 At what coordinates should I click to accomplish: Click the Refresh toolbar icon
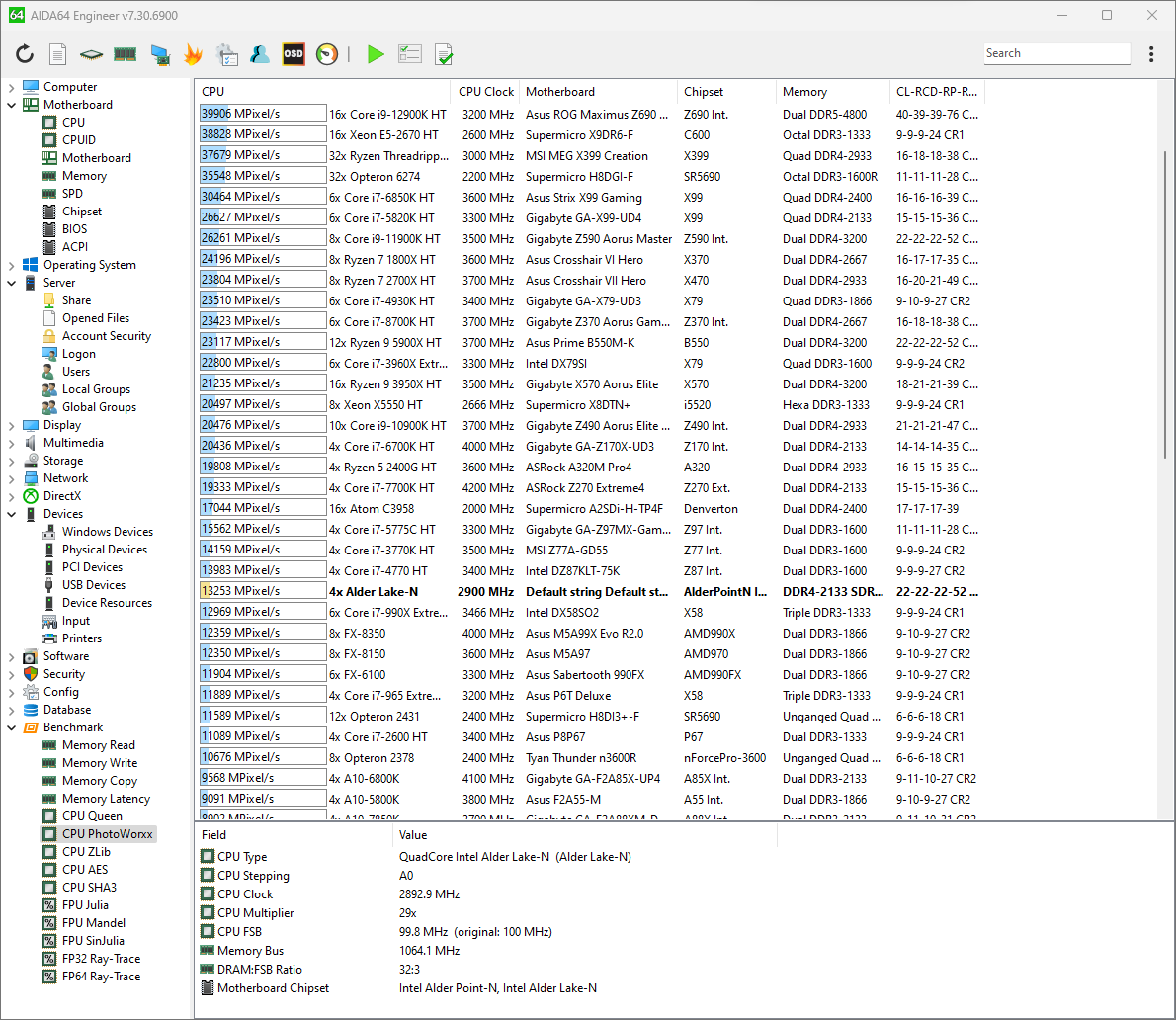click(x=25, y=54)
